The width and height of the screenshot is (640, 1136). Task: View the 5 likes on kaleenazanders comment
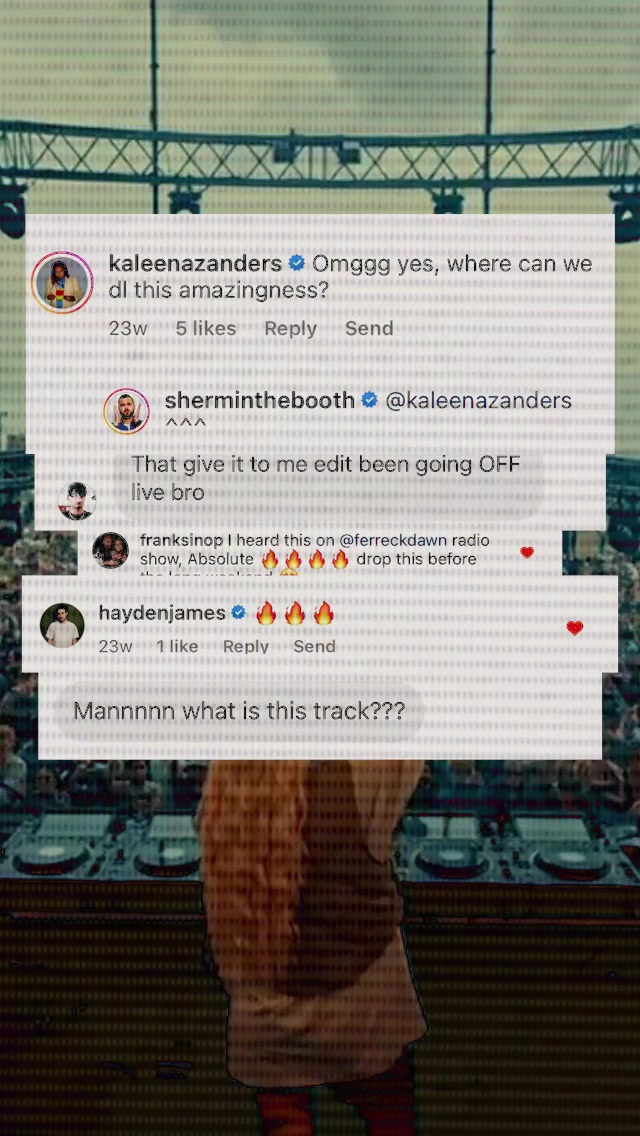[x=206, y=328]
